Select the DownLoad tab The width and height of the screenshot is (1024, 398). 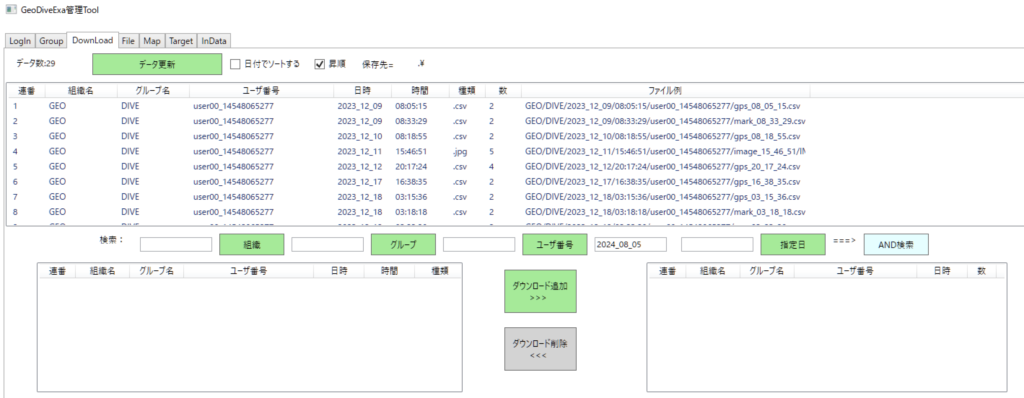pyautogui.click(x=93, y=40)
